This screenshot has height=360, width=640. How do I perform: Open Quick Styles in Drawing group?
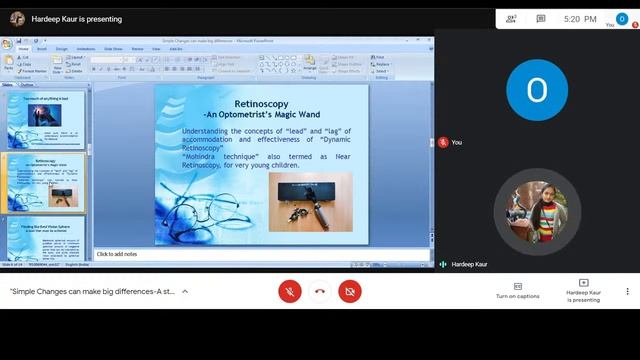324,64
